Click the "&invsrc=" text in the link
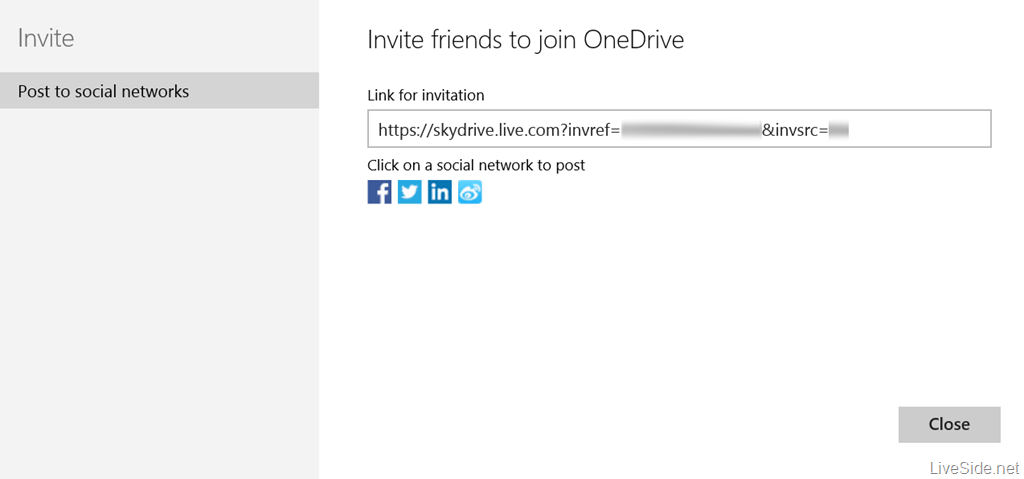 pos(795,129)
